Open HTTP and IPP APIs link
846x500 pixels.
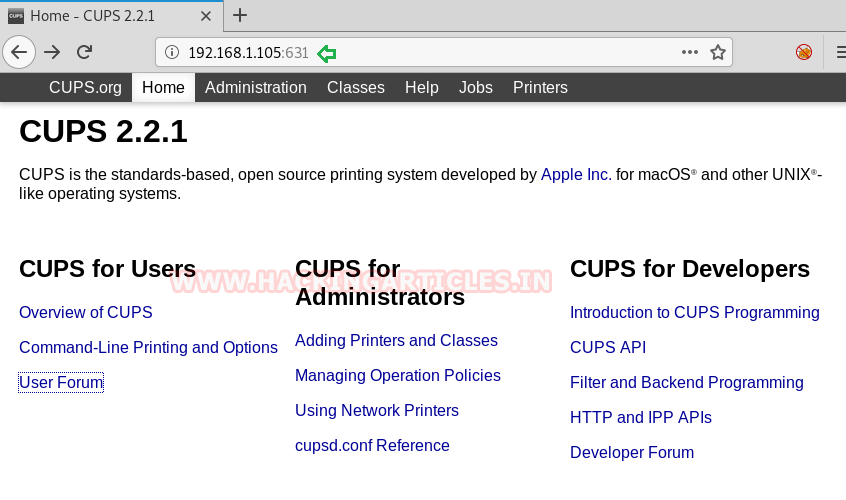(641, 417)
